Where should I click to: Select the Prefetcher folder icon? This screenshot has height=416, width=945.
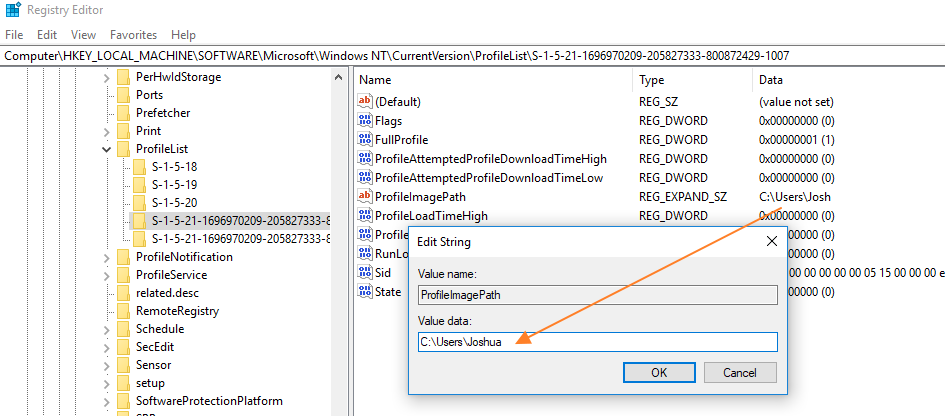coord(124,113)
